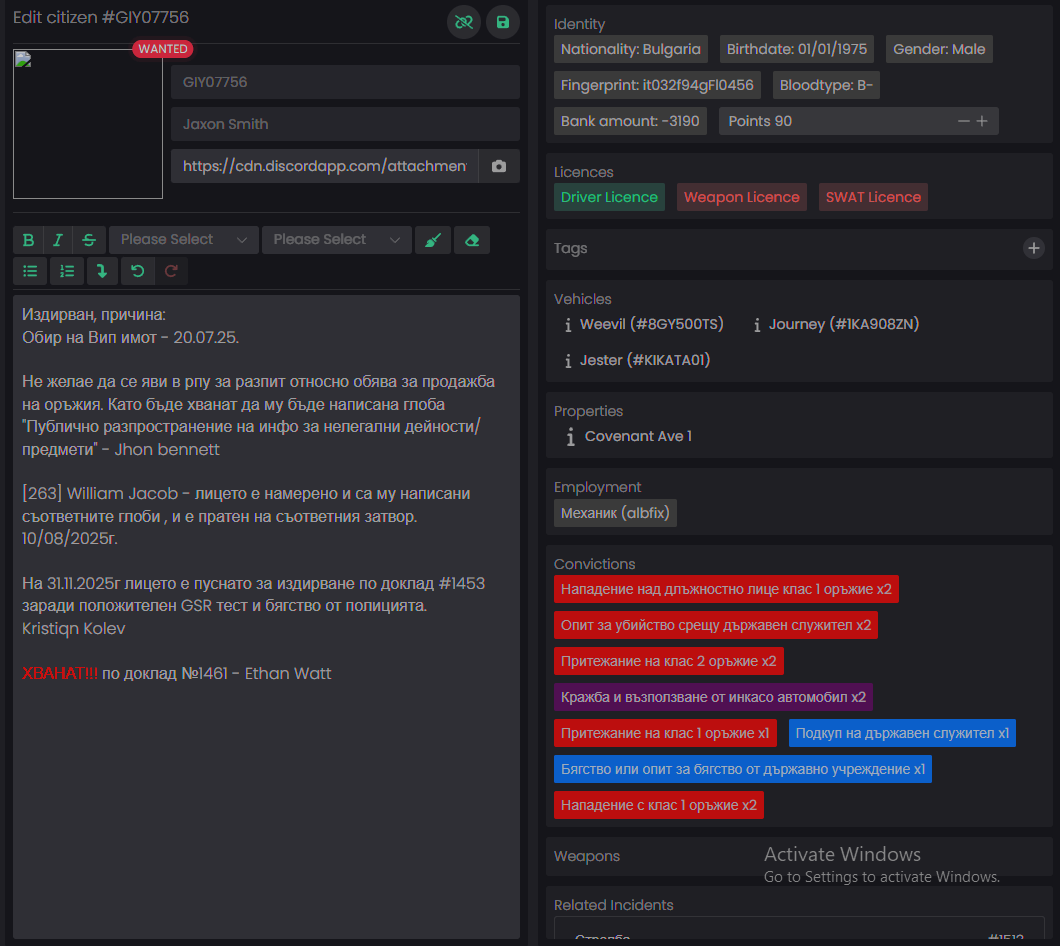Toggle the Driver Licence

pyautogui.click(x=609, y=197)
